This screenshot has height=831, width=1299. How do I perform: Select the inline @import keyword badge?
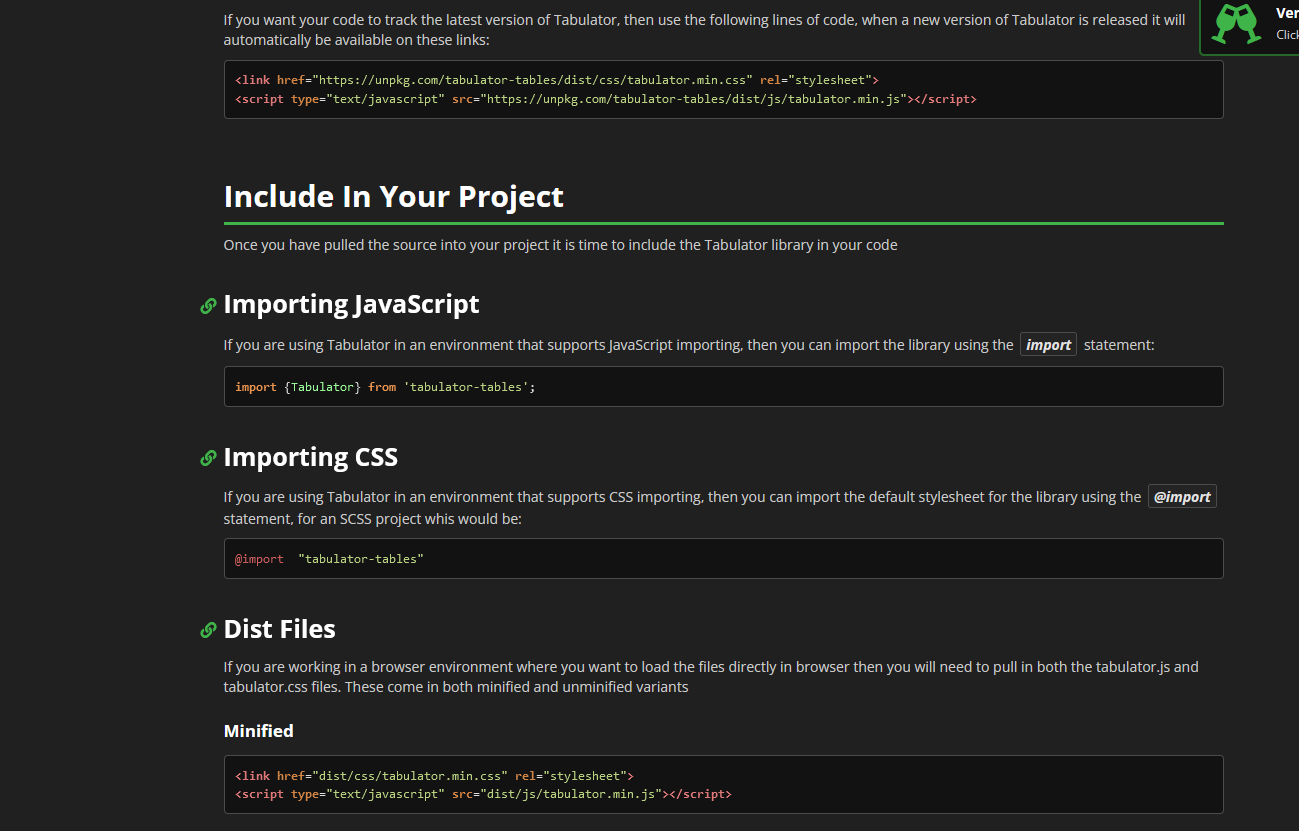click(1182, 496)
